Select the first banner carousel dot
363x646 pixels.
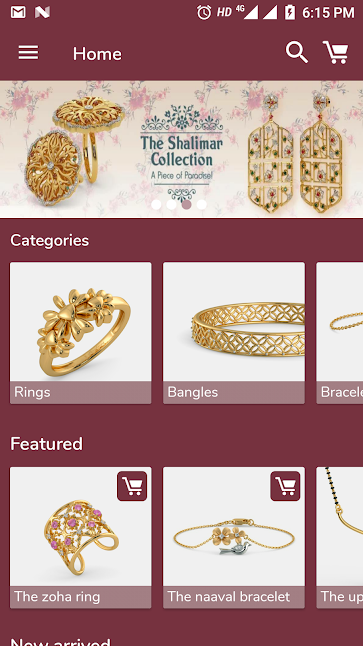(156, 204)
